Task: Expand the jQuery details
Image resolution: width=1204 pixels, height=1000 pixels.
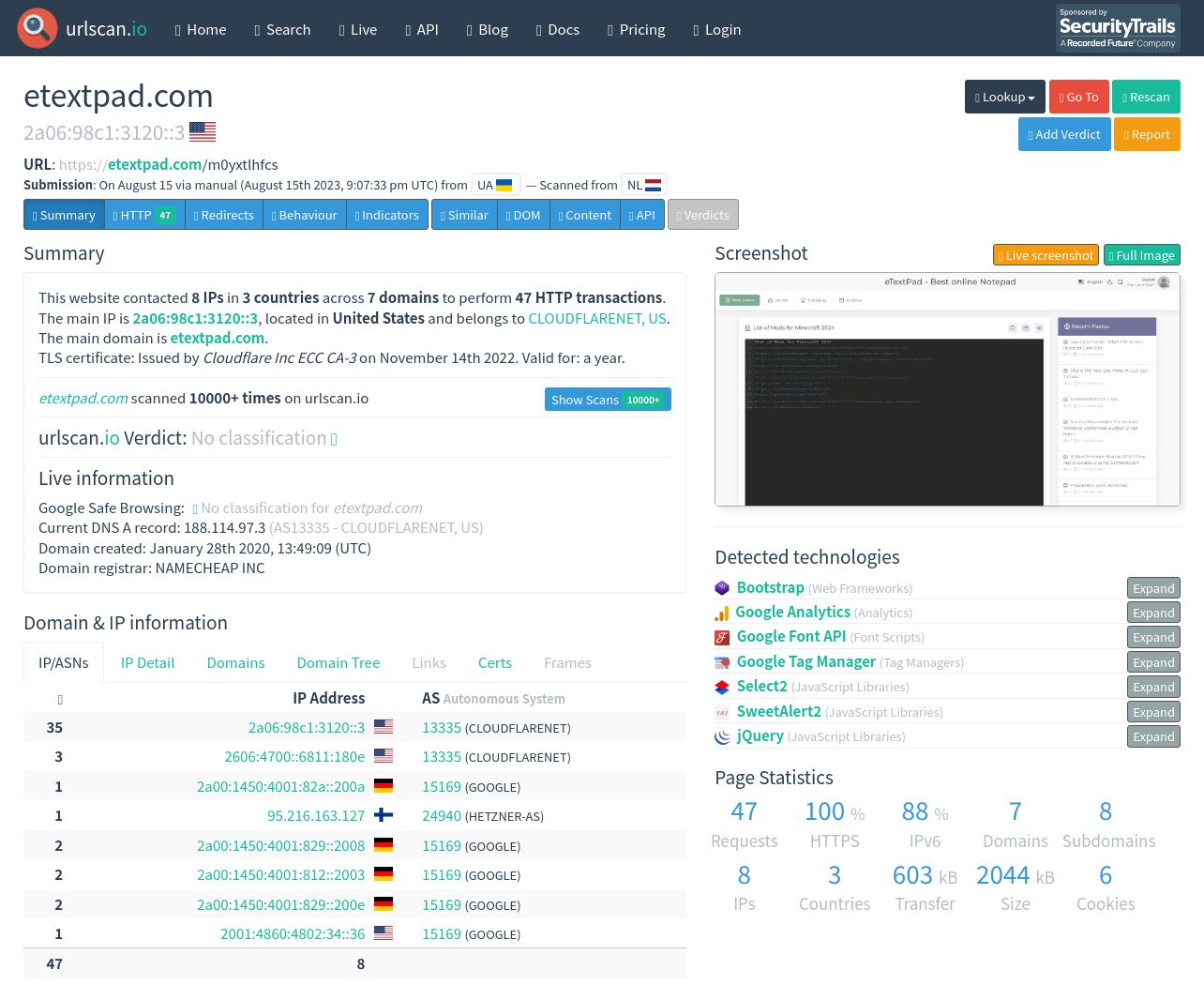Action: pos(1153,736)
